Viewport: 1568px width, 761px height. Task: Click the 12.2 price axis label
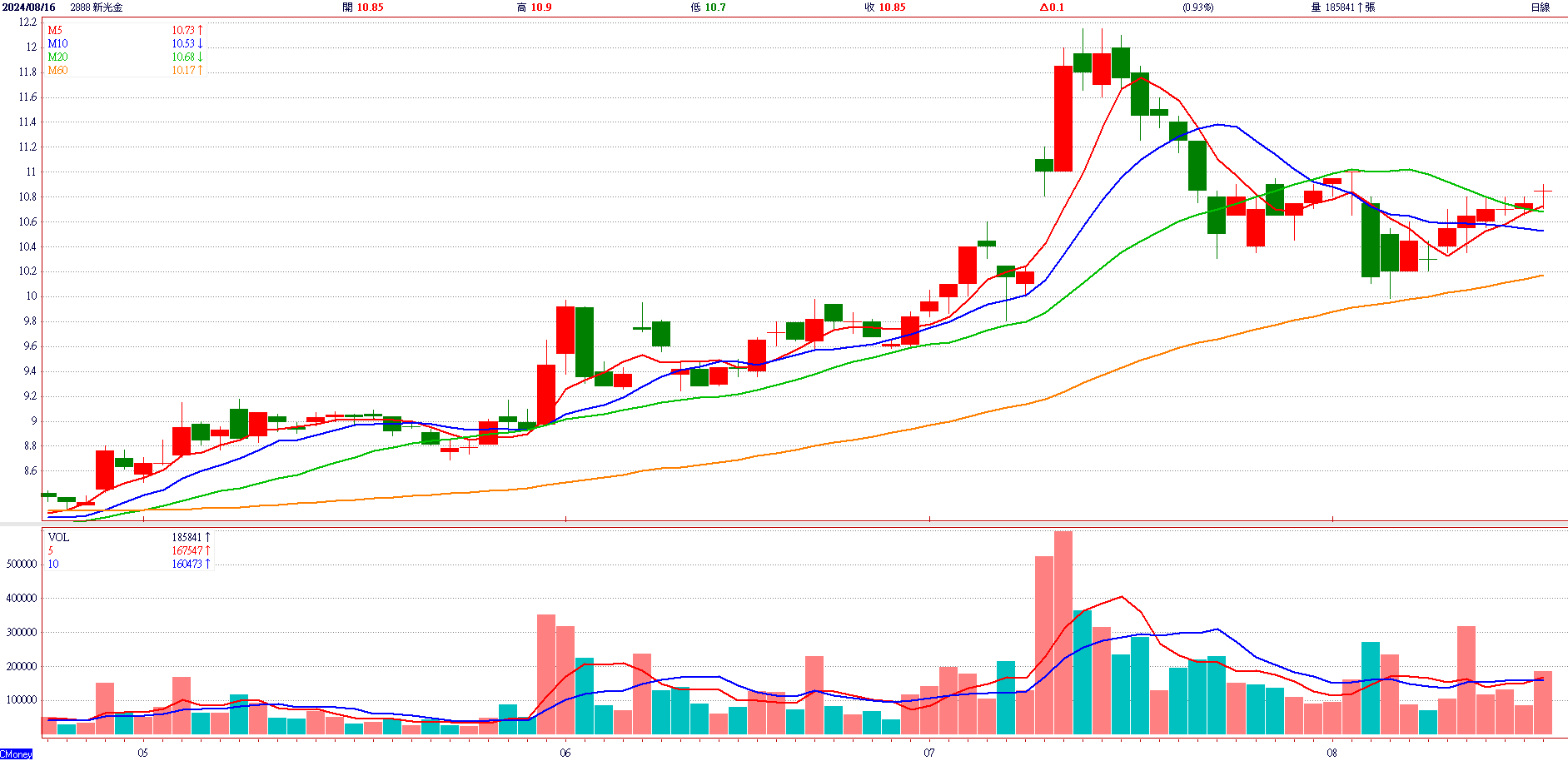[x=28, y=22]
